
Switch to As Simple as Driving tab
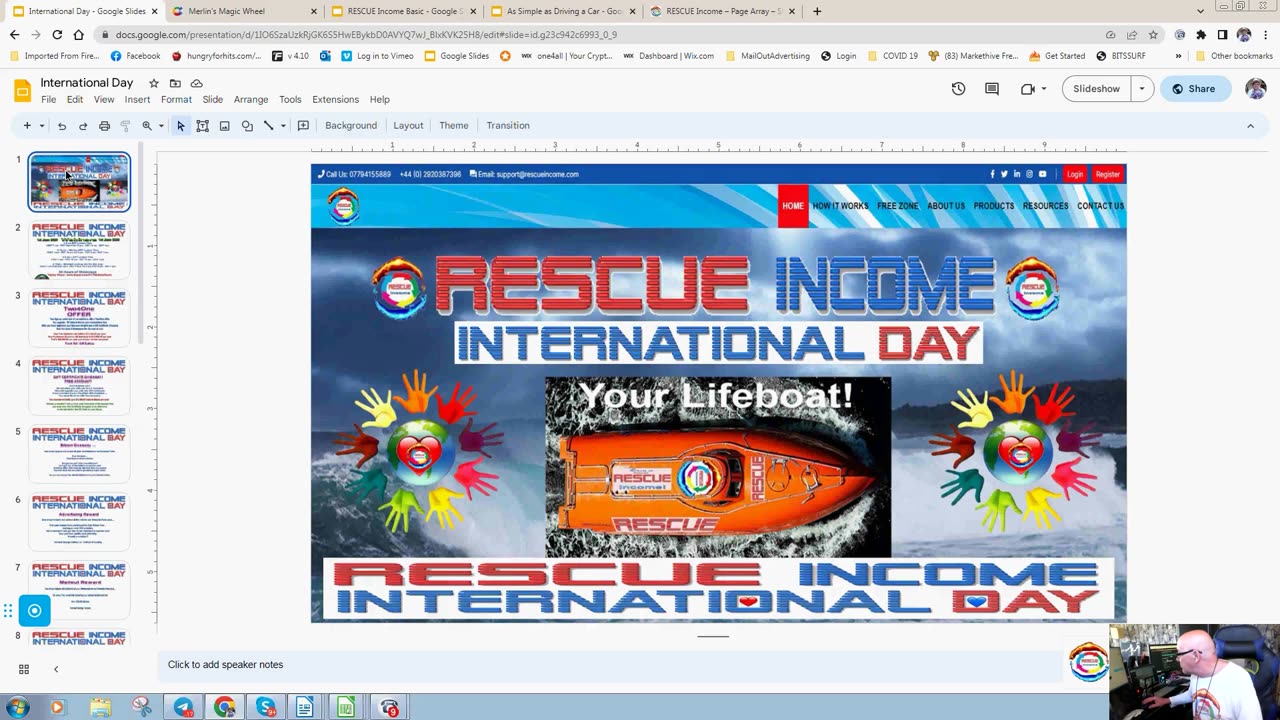pyautogui.click(x=564, y=11)
